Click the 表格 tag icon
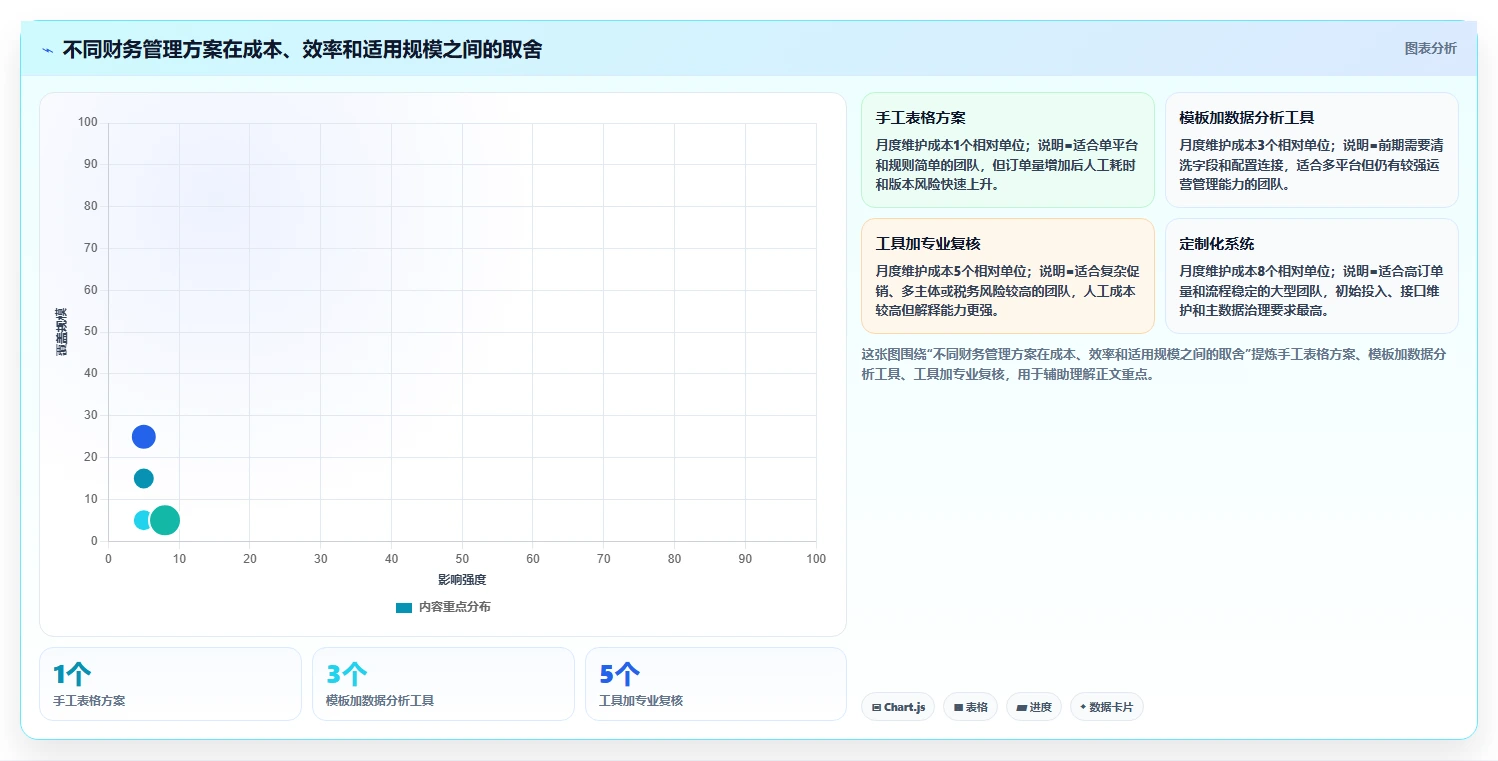Screen dimensions: 1498x761 point(958,707)
